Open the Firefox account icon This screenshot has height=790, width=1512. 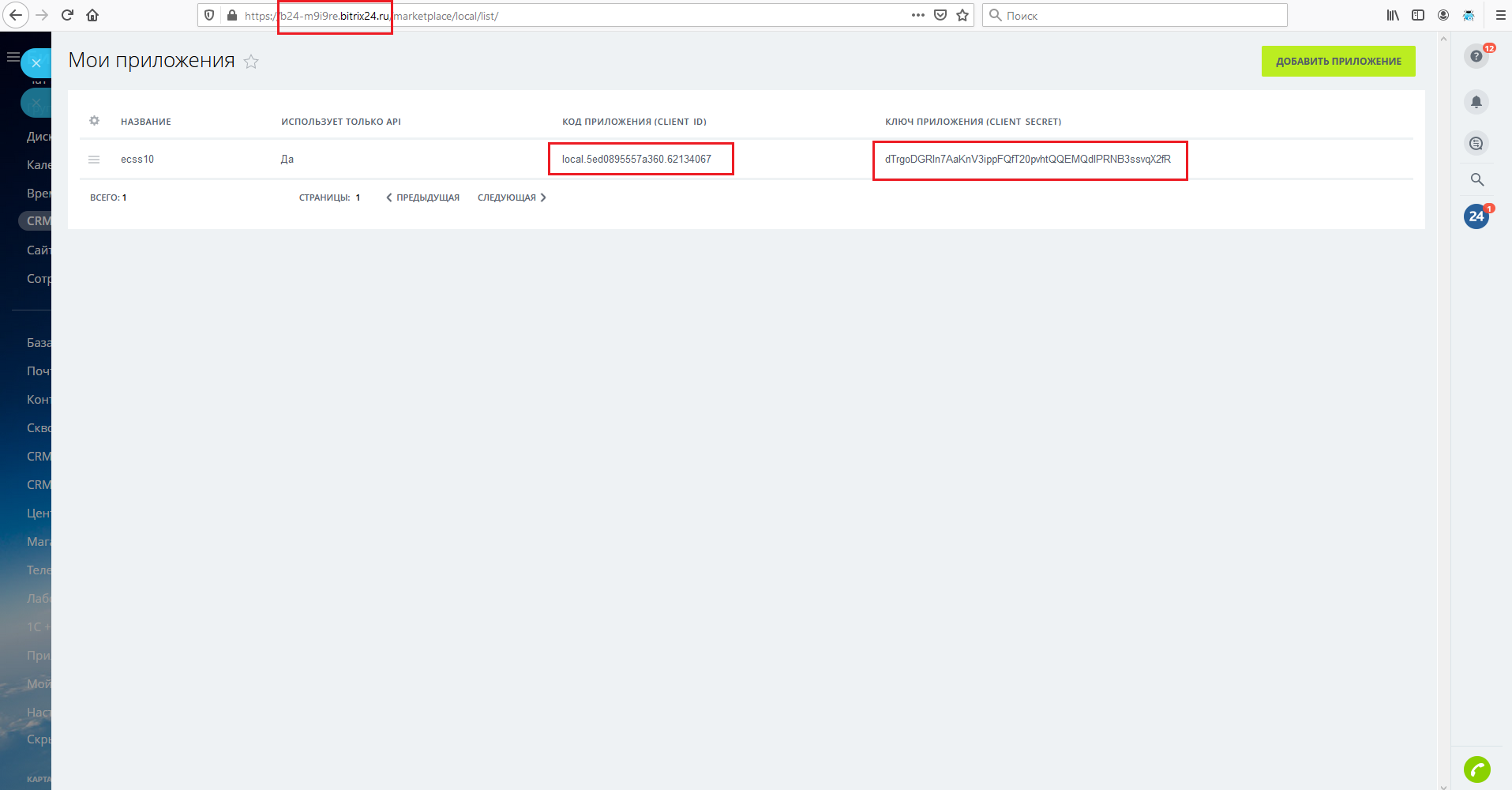coord(1443,15)
